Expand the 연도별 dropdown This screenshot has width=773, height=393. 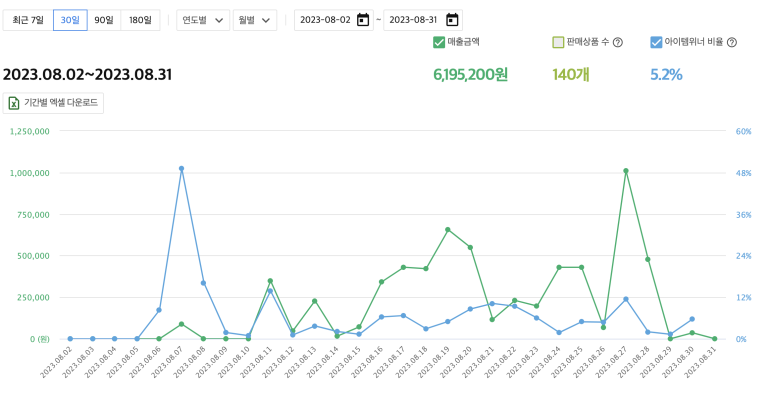tap(203, 20)
